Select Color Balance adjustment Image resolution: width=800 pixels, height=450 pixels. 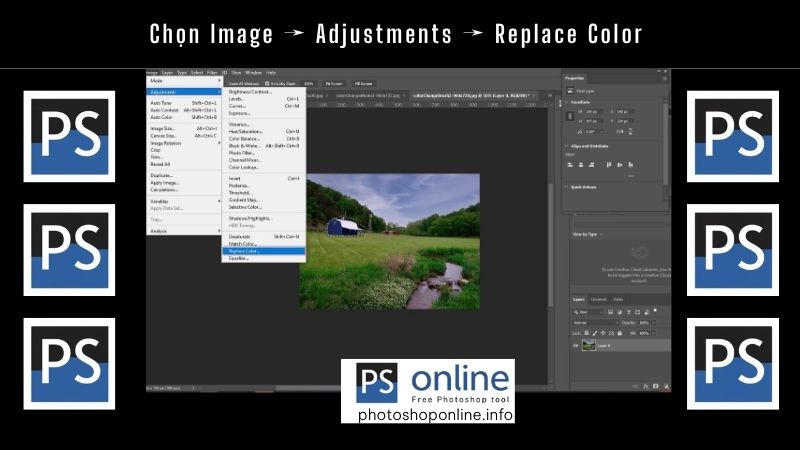[264, 139]
